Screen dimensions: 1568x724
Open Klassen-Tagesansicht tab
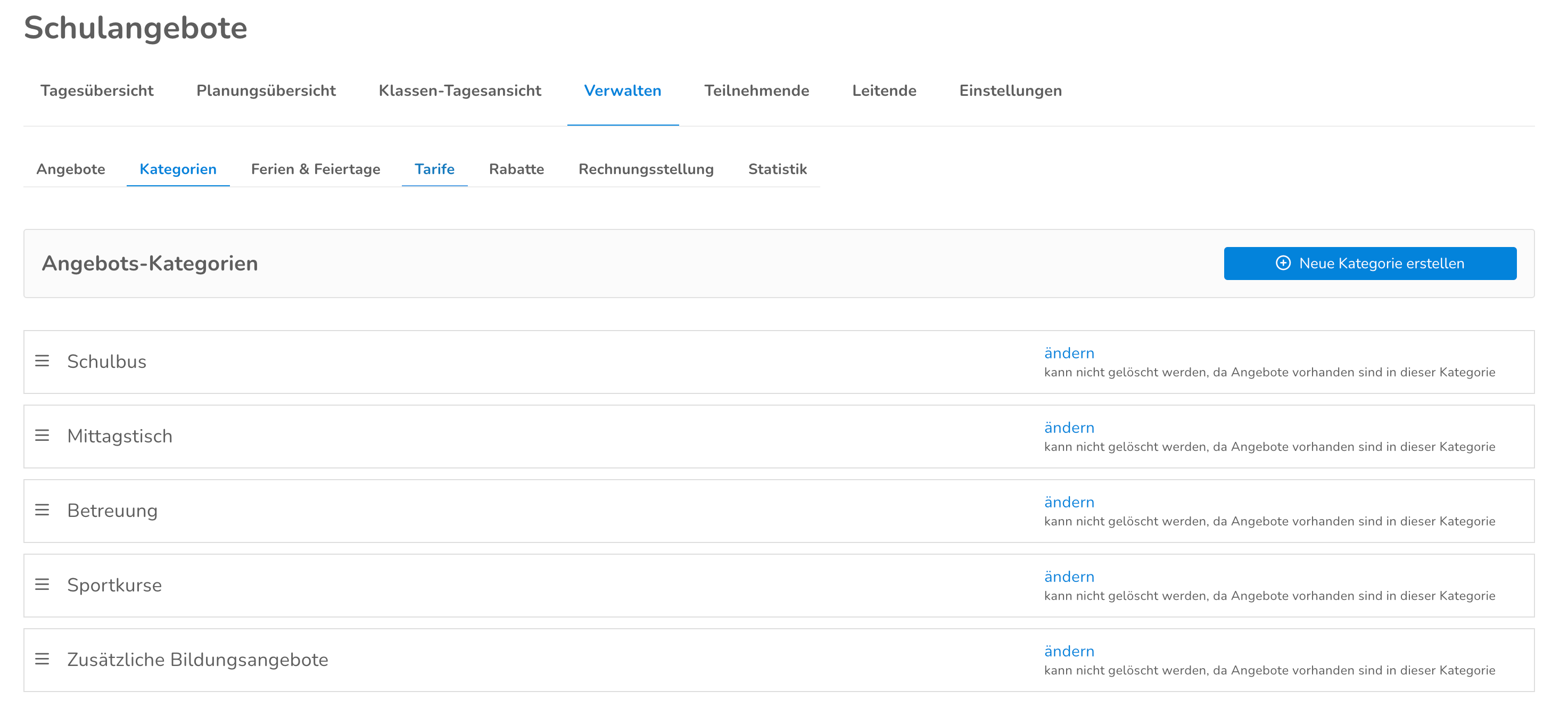(459, 90)
